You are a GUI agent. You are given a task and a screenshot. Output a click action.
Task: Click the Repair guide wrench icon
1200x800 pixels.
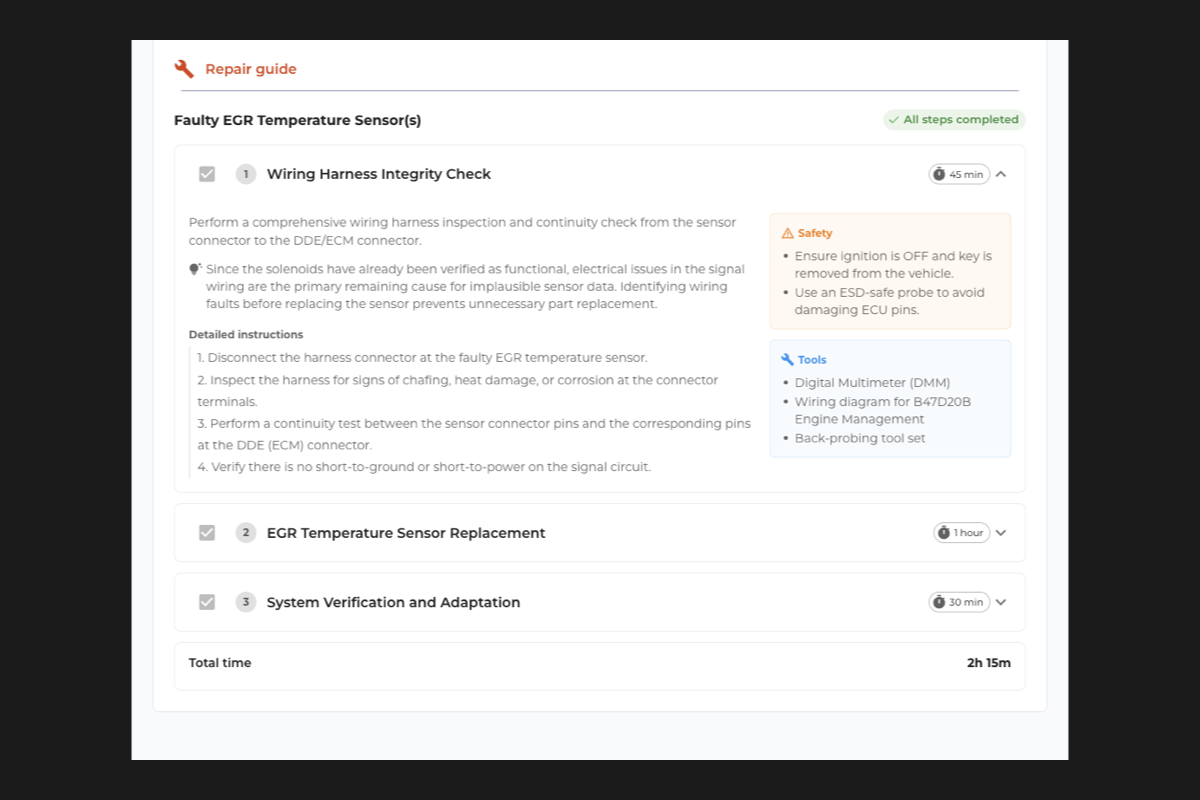[184, 69]
